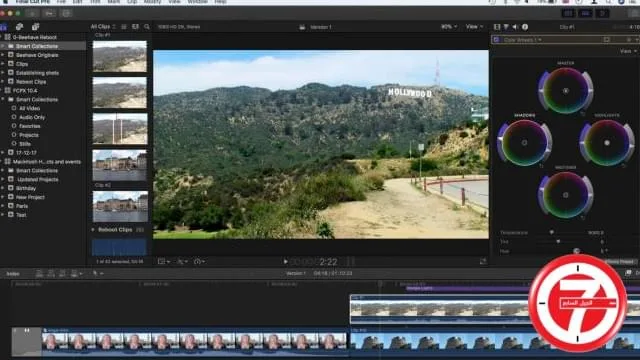Click the timeline Index button

tap(13, 274)
